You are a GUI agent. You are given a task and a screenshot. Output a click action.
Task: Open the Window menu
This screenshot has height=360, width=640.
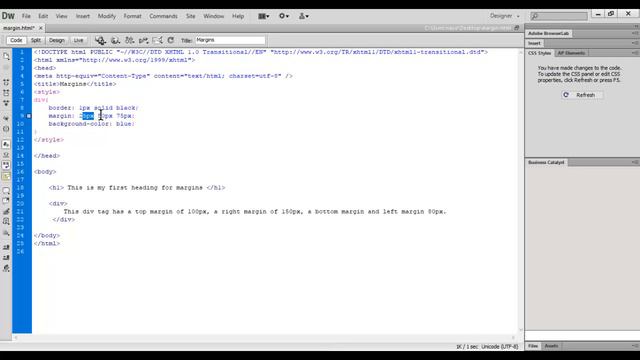(213, 16)
